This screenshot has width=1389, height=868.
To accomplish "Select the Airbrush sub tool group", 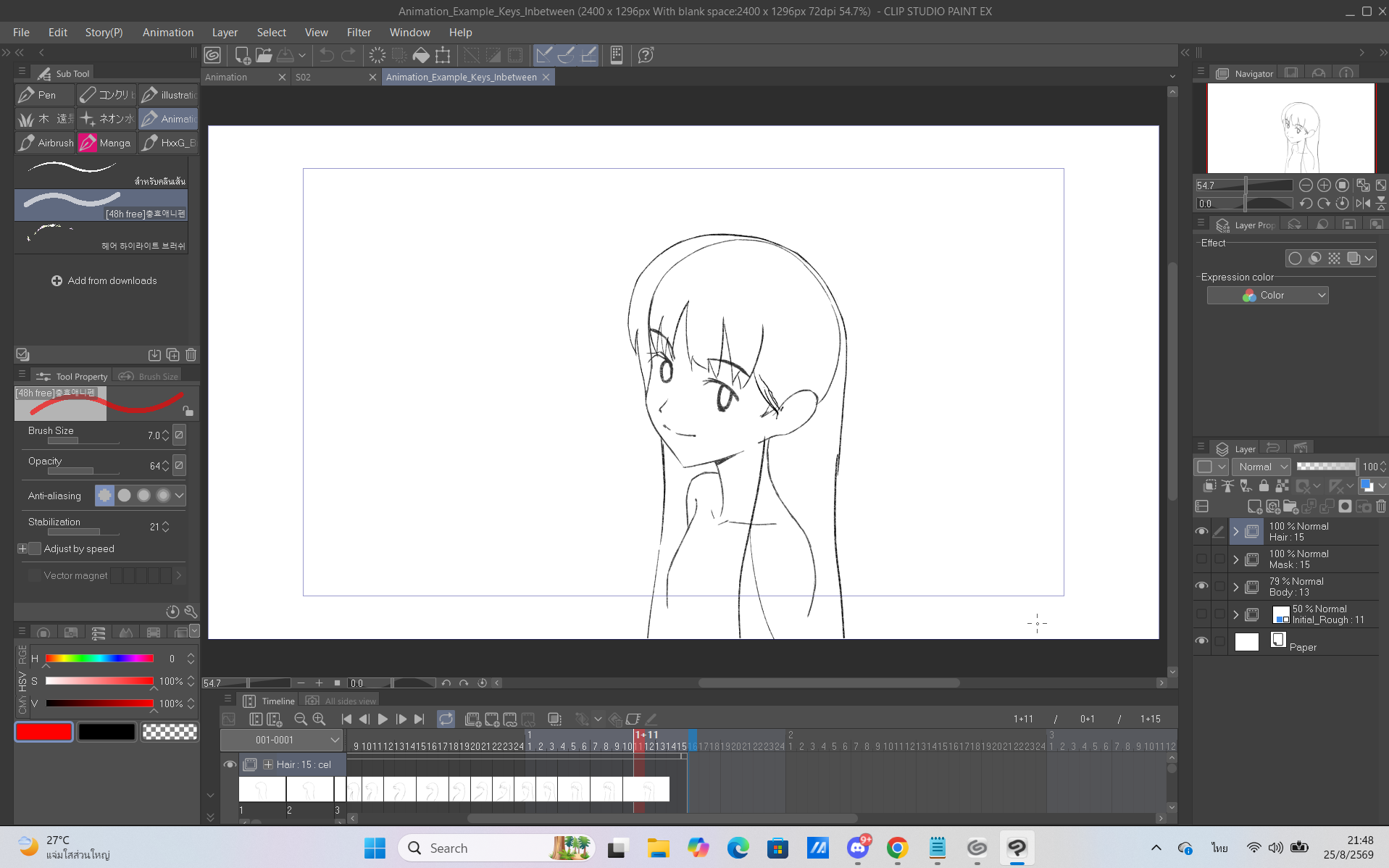I will coord(46,143).
